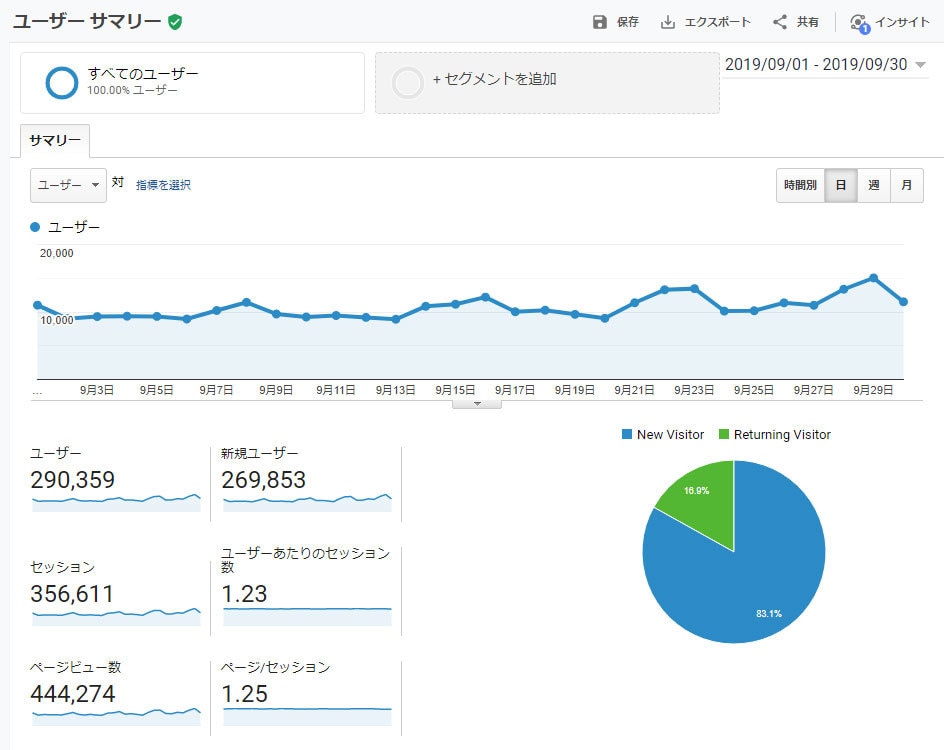This screenshot has width=944, height=750.
Task: Click the 指標を選択 link
Action: coord(163,185)
